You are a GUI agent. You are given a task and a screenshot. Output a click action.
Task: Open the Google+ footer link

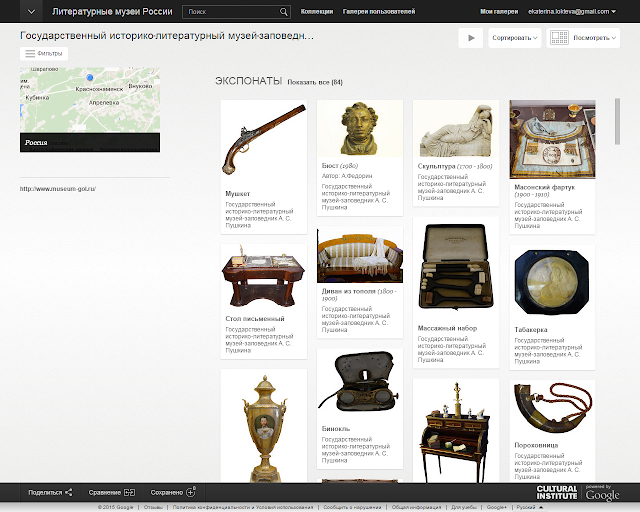(x=496, y=507)
